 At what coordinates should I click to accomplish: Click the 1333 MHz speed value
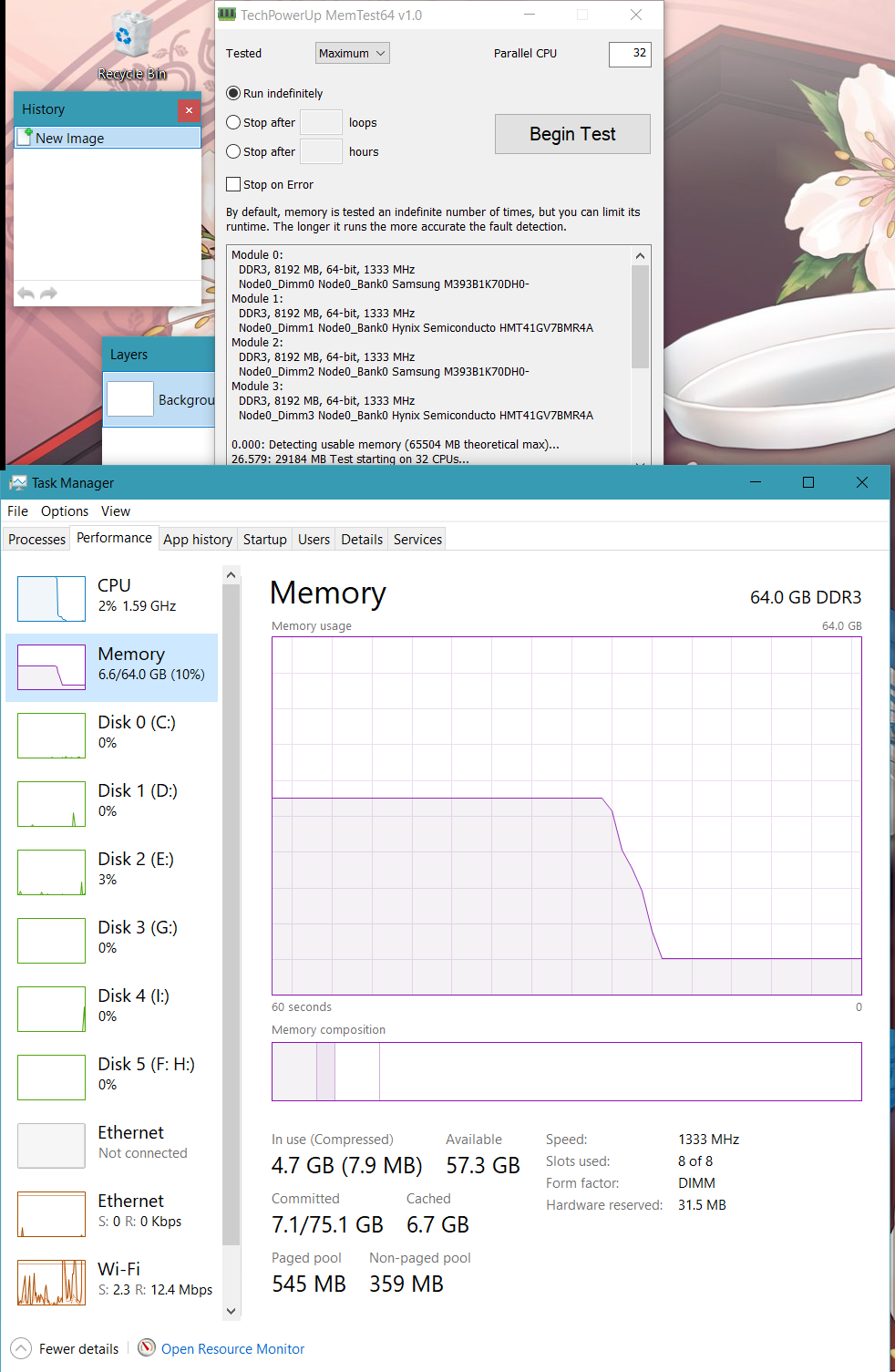[708, 1140]
